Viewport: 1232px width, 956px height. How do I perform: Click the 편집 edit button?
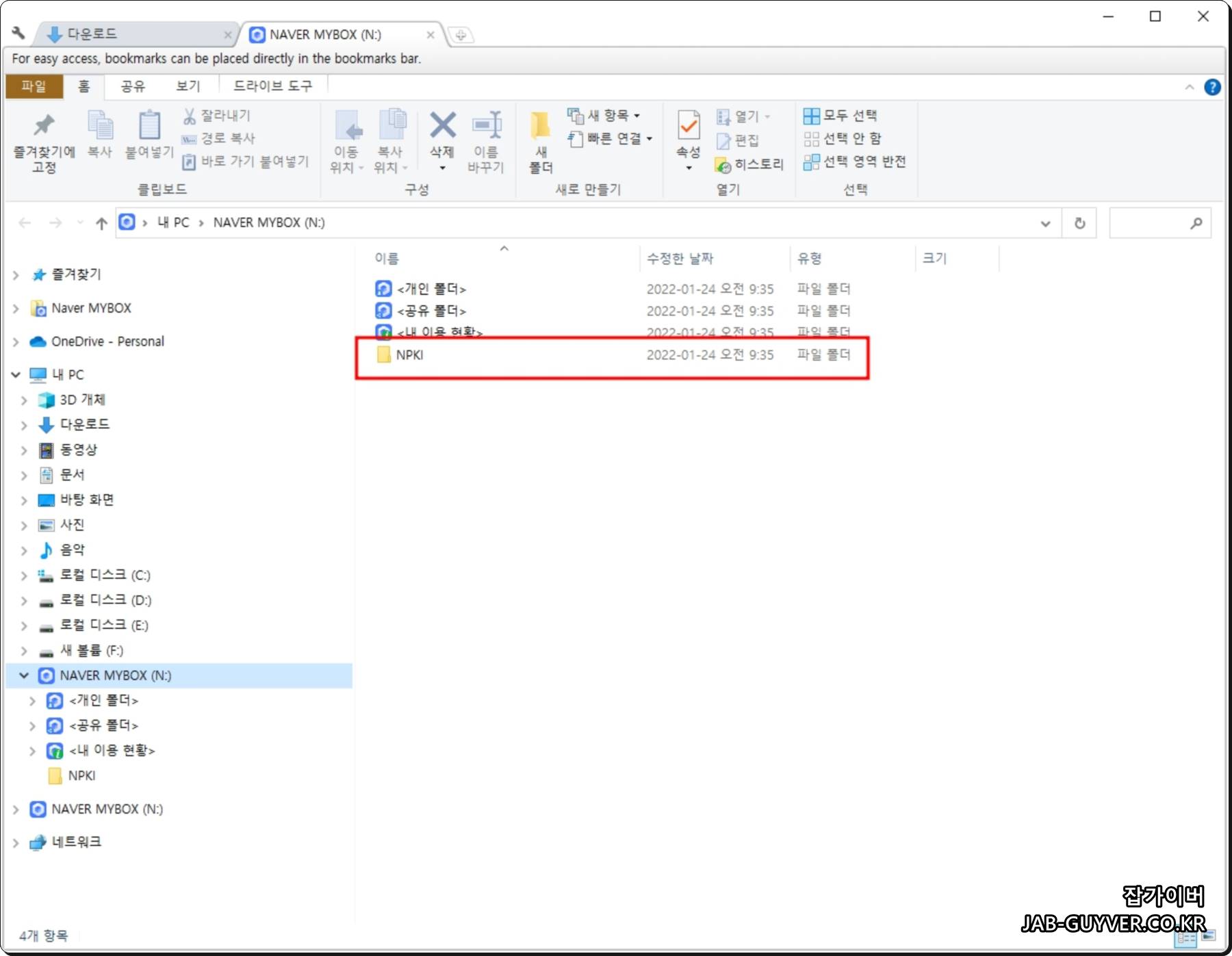(x=738, y=141)
